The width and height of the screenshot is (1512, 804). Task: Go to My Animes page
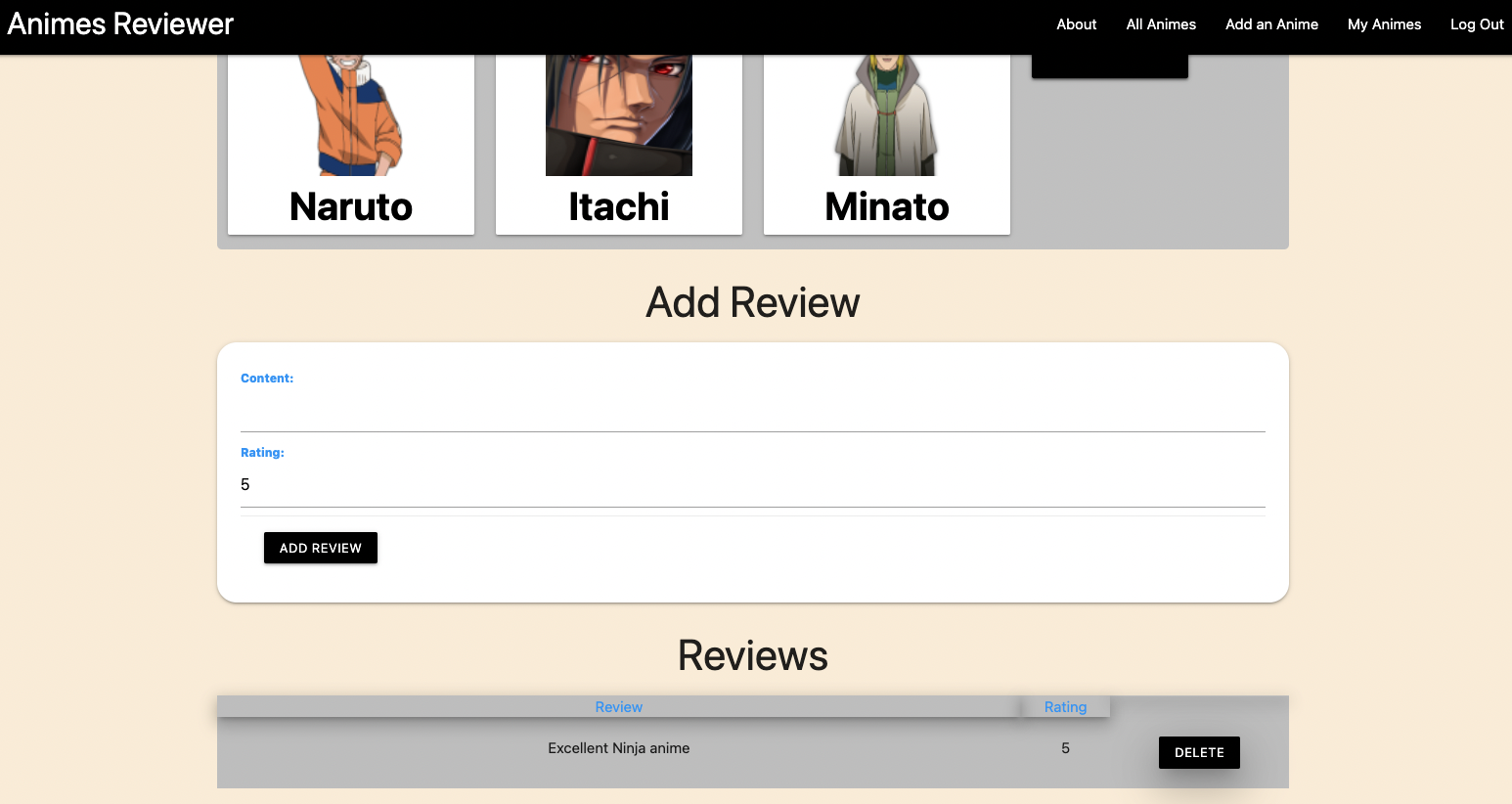point(1384,24)
